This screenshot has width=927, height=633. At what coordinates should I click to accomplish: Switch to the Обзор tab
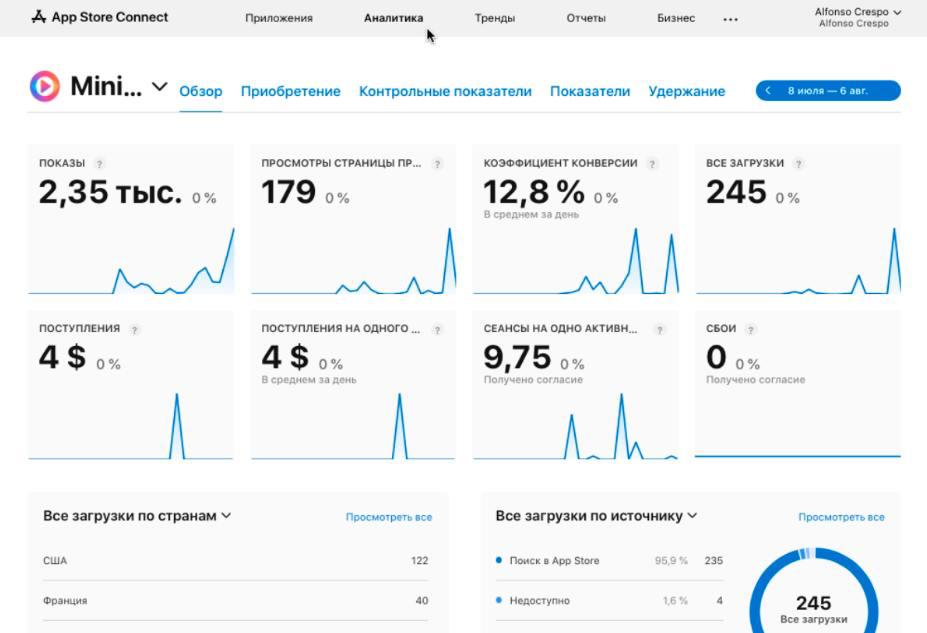pos(200,92)
